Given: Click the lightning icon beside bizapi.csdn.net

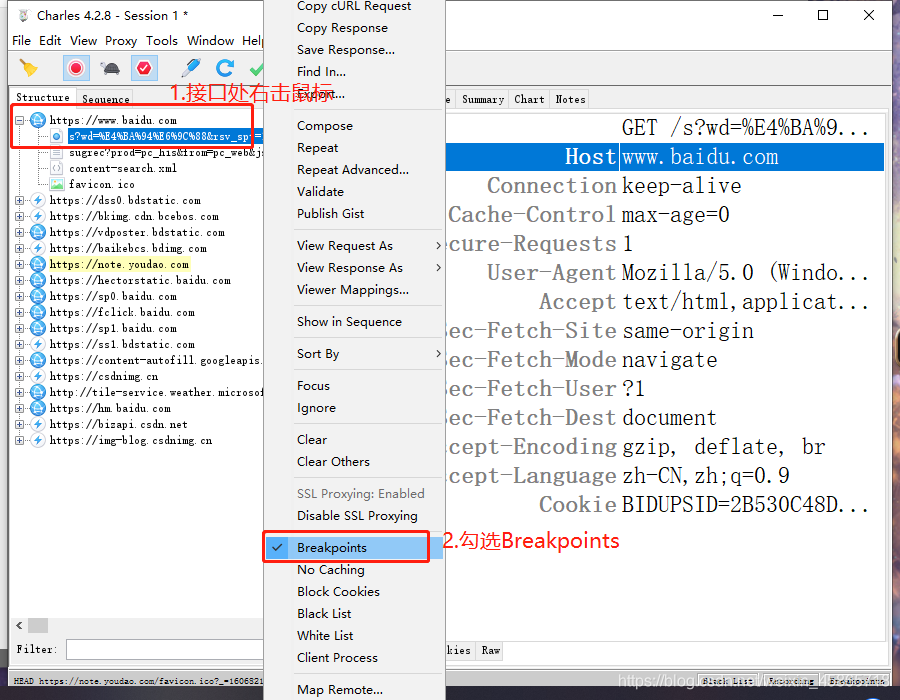Looking at the screenshot, I should 38,425.
